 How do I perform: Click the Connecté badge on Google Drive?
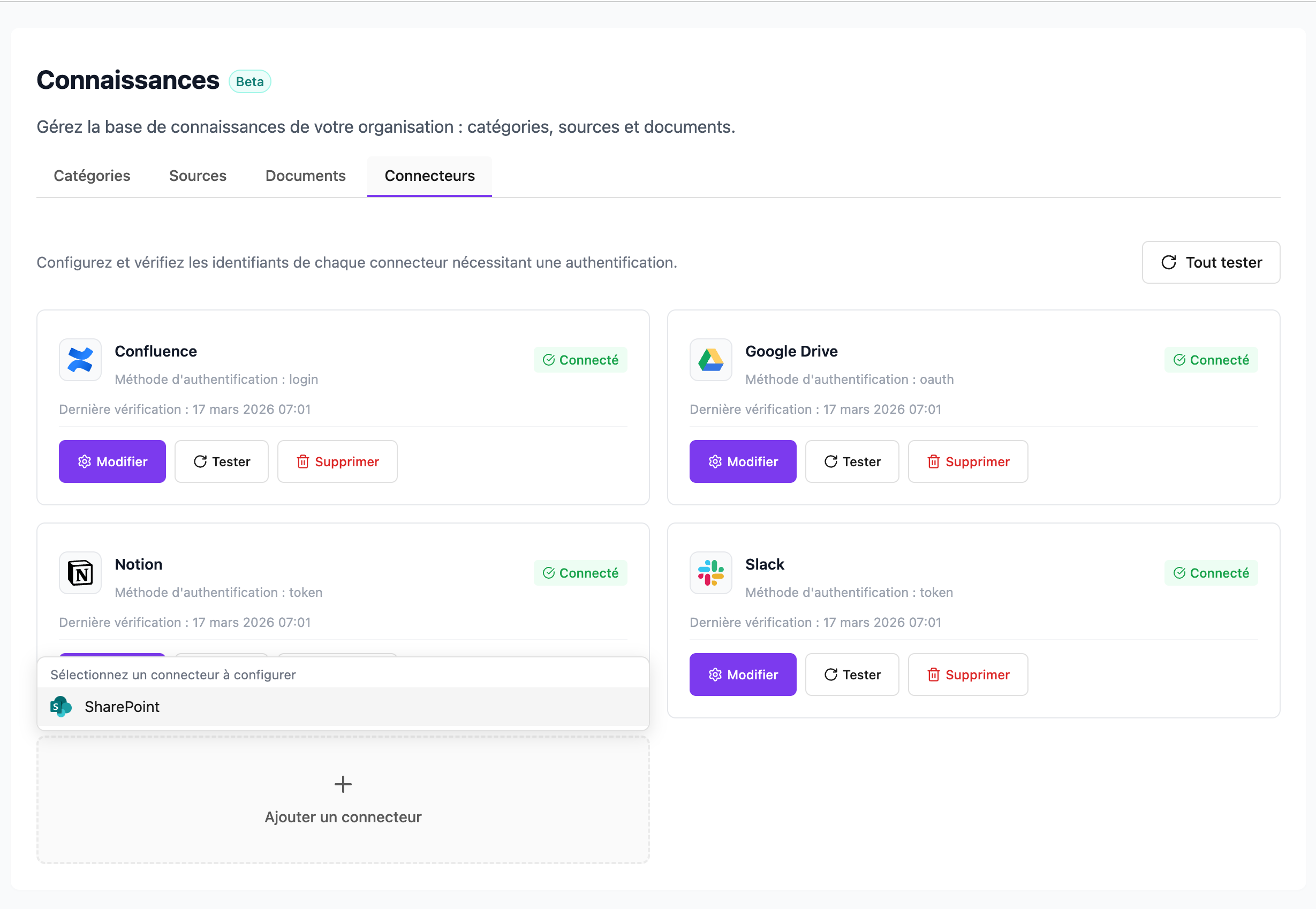[1211, 359]
